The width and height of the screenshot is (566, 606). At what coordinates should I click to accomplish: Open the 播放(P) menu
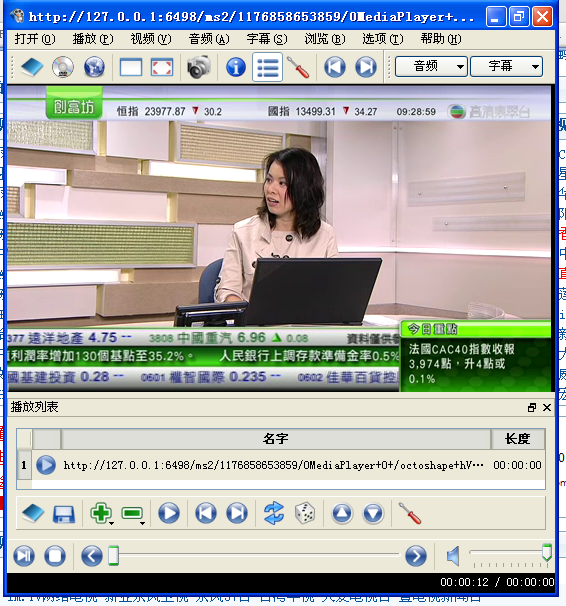pos(93,39)
